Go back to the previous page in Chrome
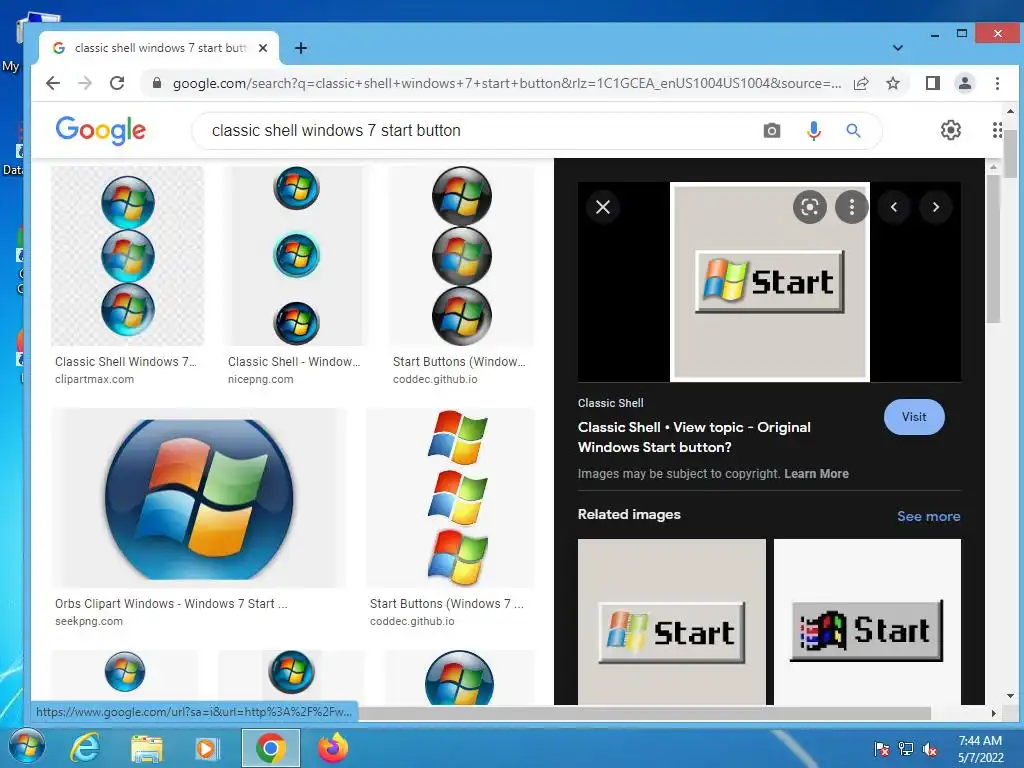This screenshot has width=1024, height=768. pos(53,83)
